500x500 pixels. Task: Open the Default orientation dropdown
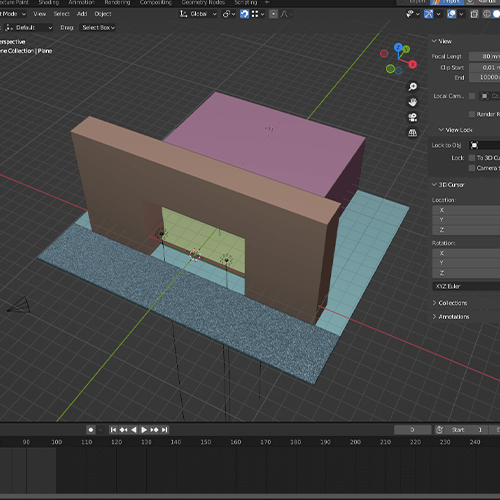29,28
